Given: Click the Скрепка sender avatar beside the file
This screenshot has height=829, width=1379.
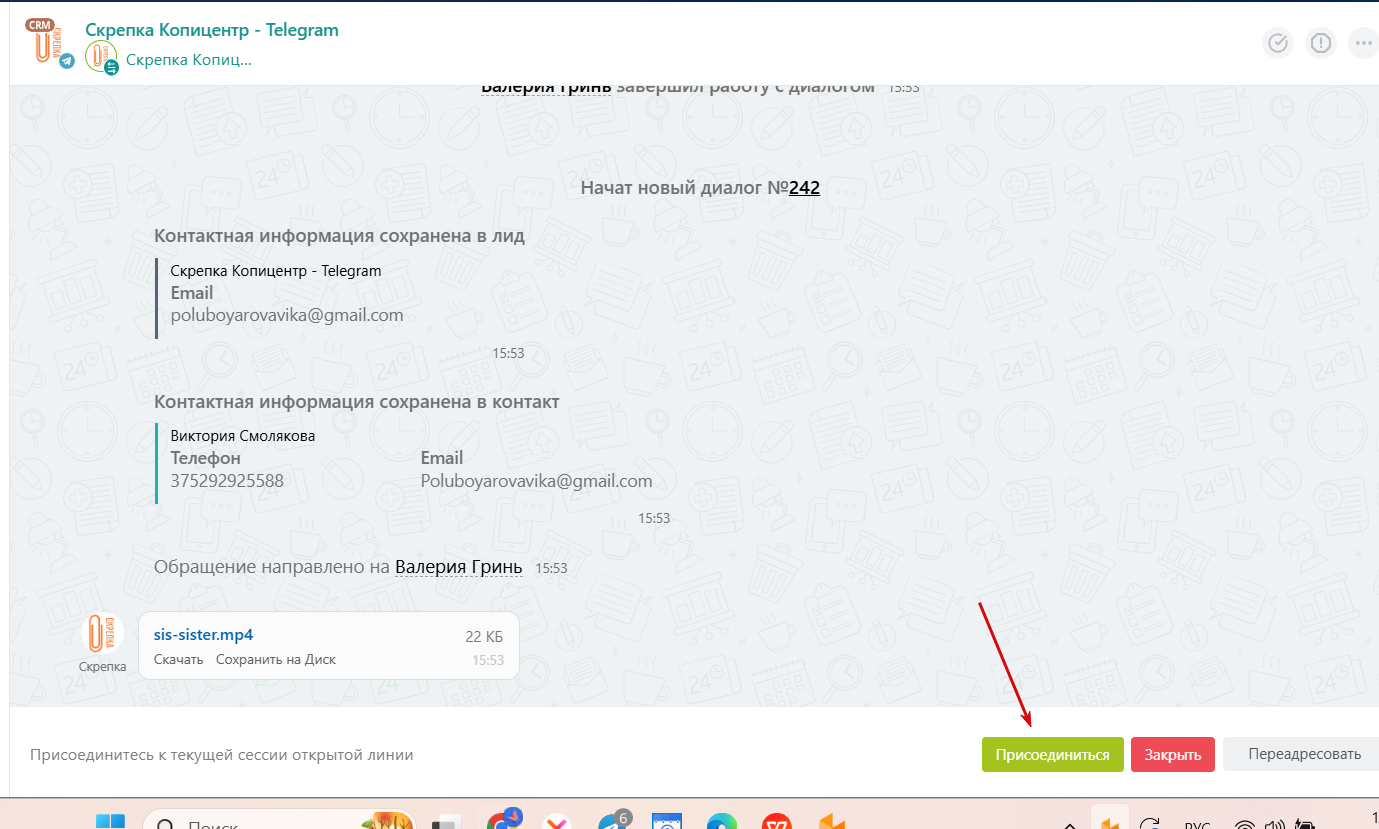Looking at the screenshot, I should click(102, 633).
